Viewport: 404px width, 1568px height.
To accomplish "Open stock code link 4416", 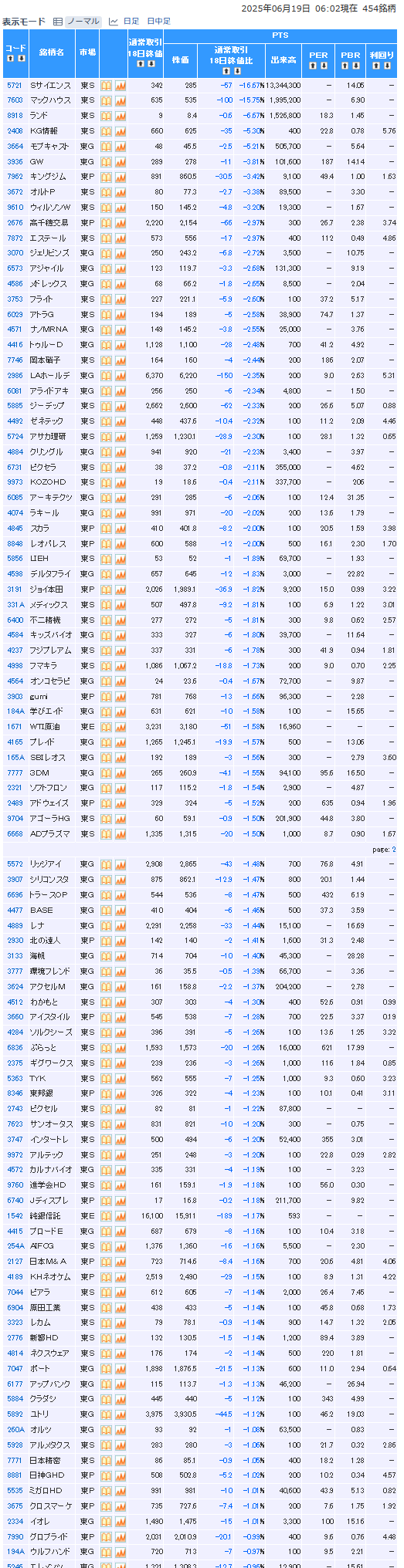I will tap(15, 345).
